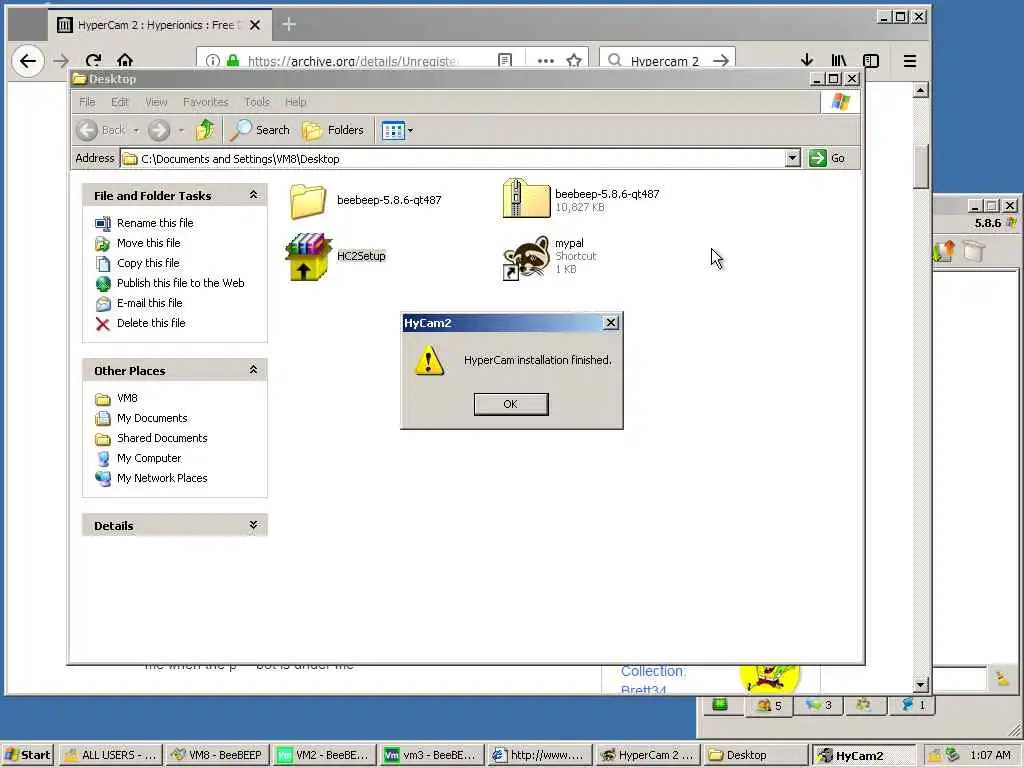Select the HC2Setup installer icon
Image resolution: width=1024 pixels, height=768 pixels.
coord(308,257)
